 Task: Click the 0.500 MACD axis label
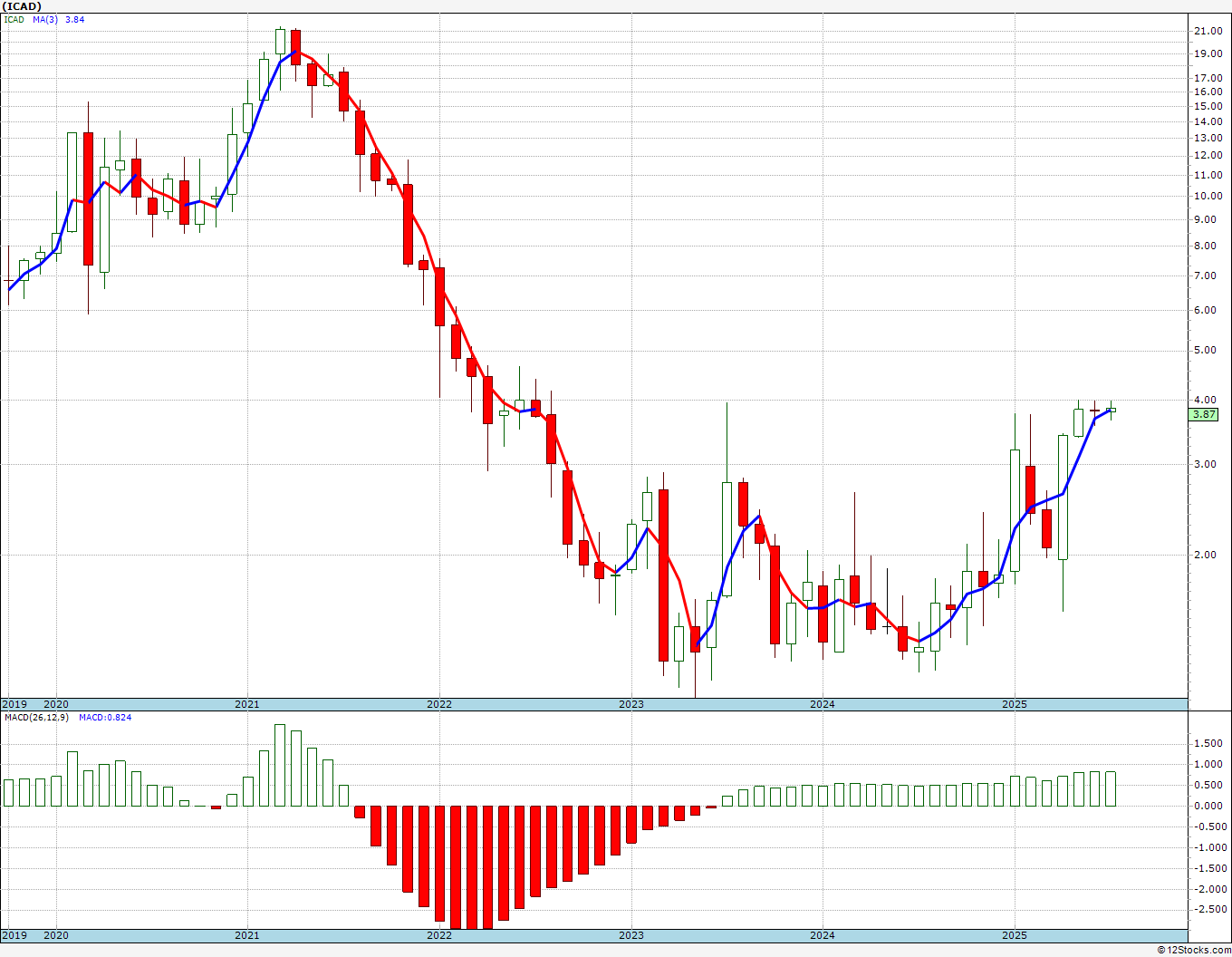[x=1208, y=786]
